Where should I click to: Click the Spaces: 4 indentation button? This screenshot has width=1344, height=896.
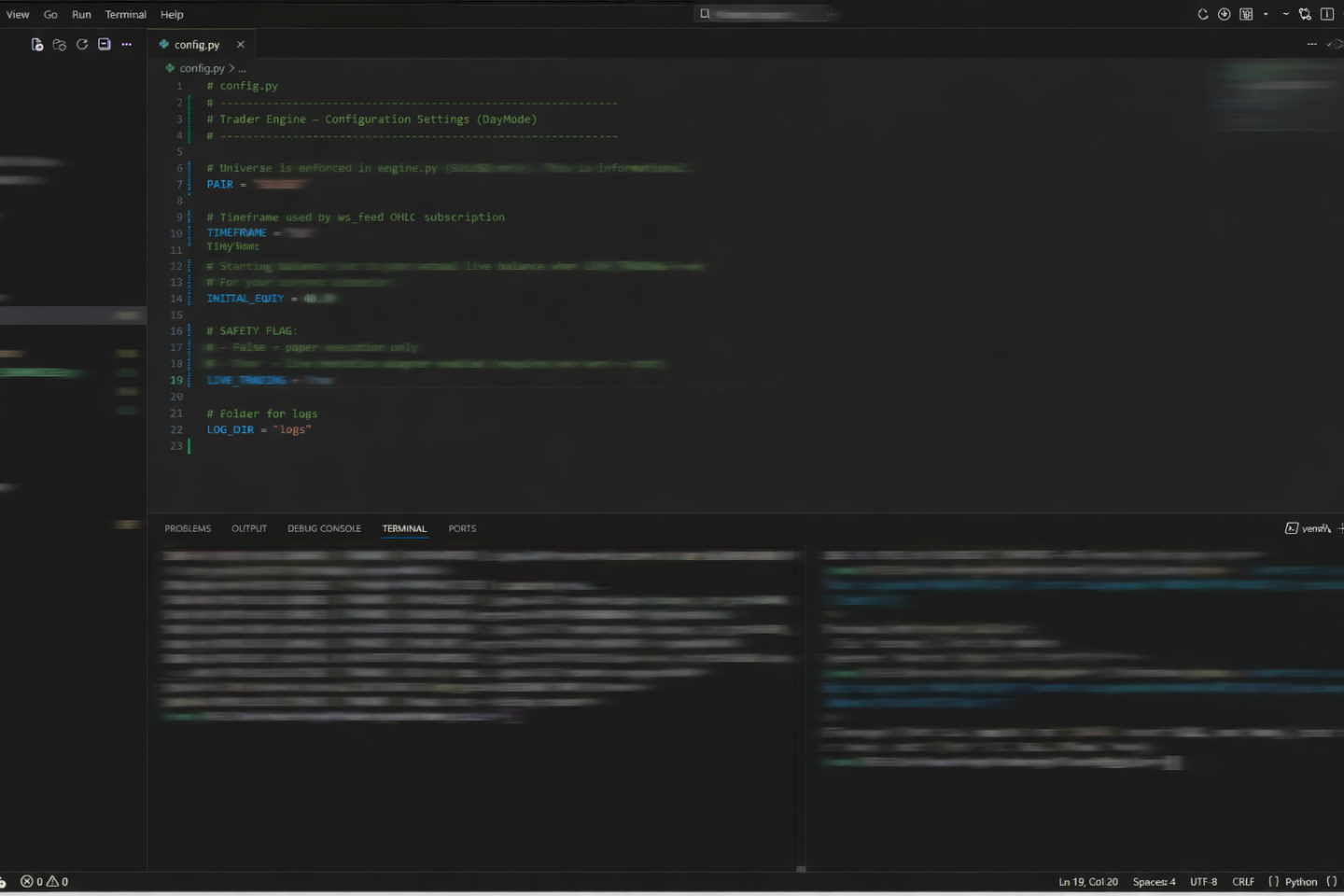click(x=1154, y=882)
